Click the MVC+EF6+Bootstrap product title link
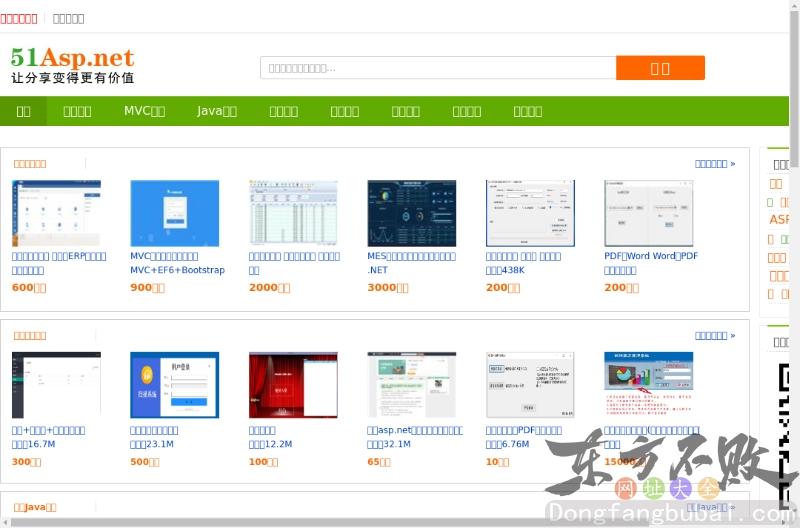800x528 pixels. [x=177, y=263]
